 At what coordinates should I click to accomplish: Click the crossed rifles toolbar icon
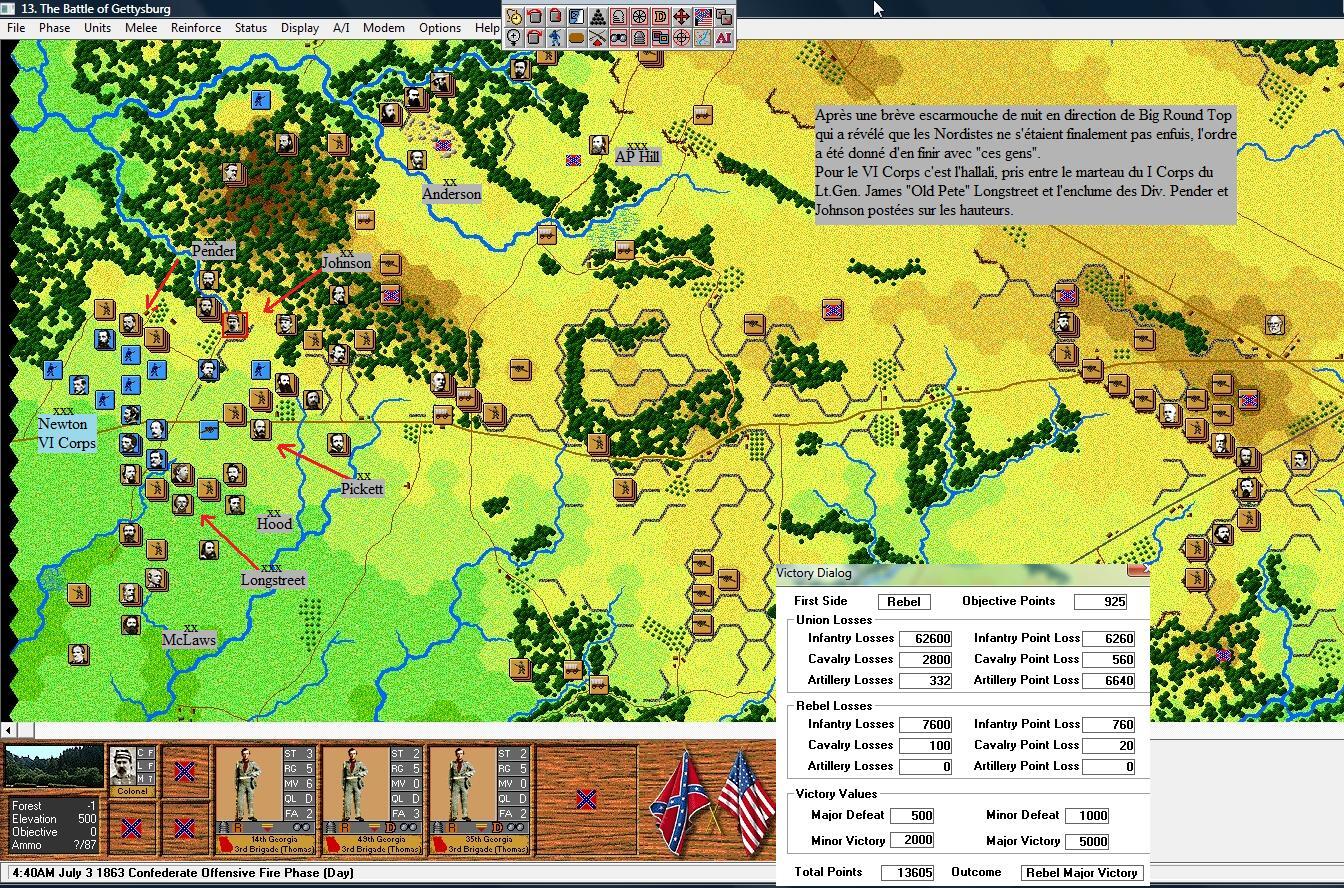[x=598, y=38]
